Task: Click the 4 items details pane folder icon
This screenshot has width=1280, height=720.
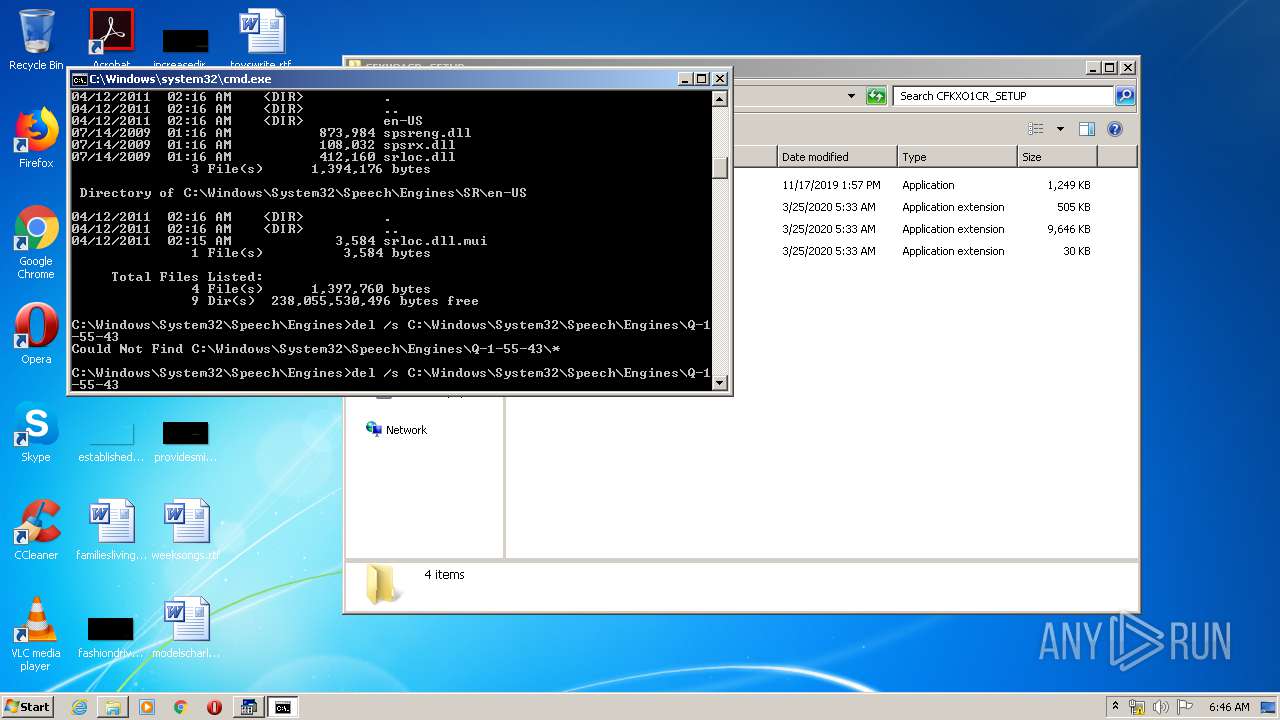Action: pyautogui.click(x=382, y=584)
